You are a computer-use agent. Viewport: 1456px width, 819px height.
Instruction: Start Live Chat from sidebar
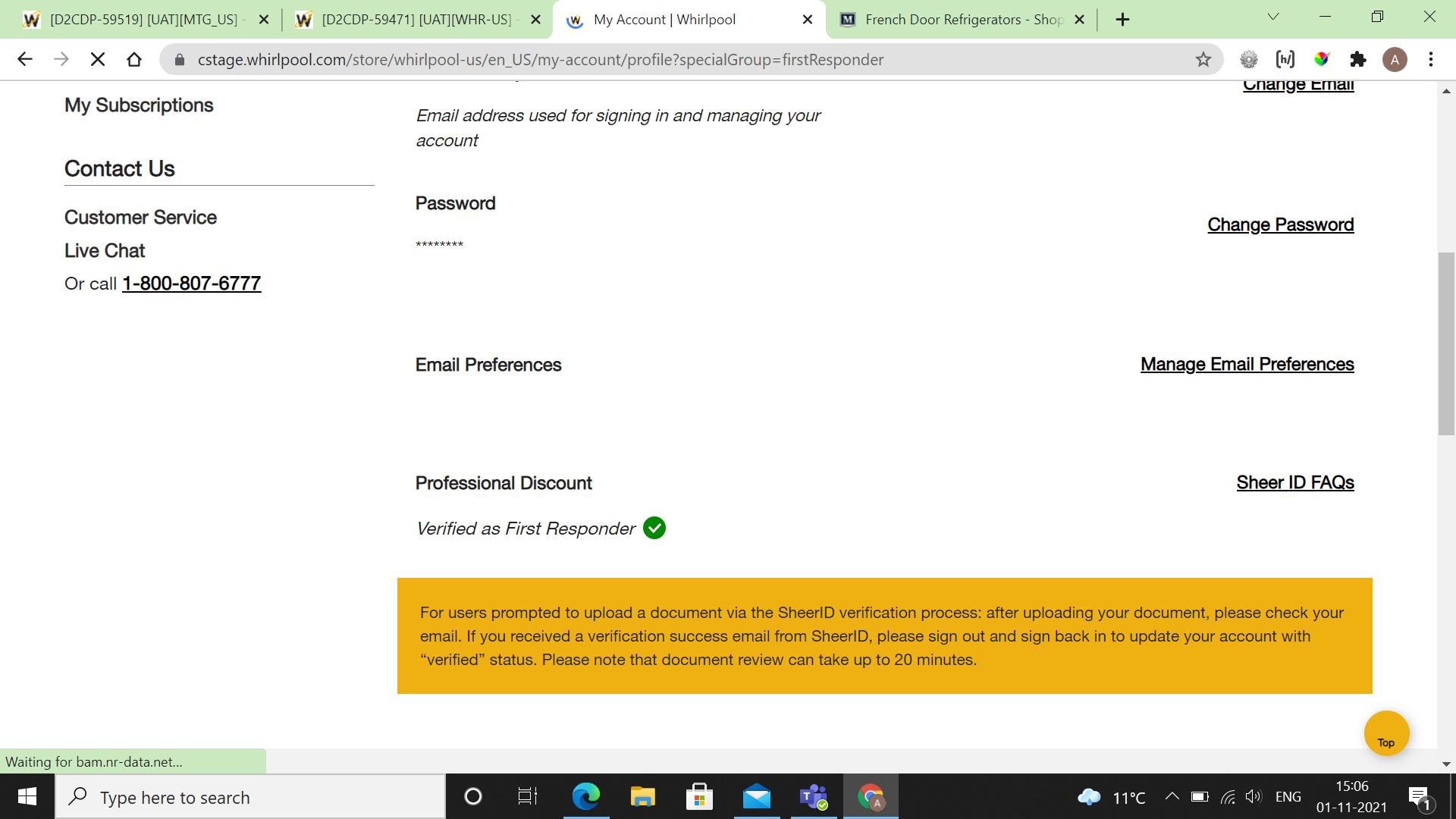point(105,251)
